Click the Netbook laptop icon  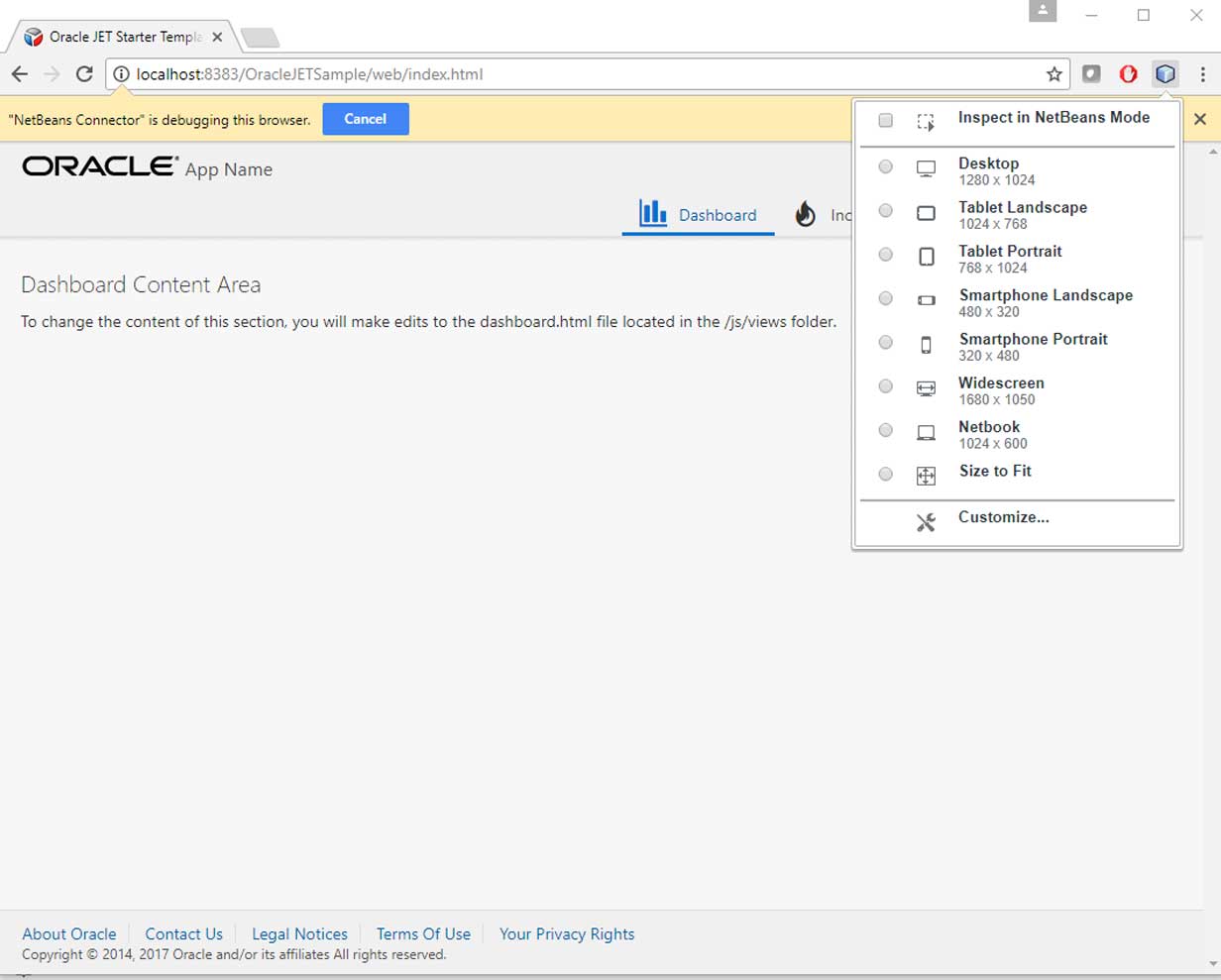click(926, 433)
